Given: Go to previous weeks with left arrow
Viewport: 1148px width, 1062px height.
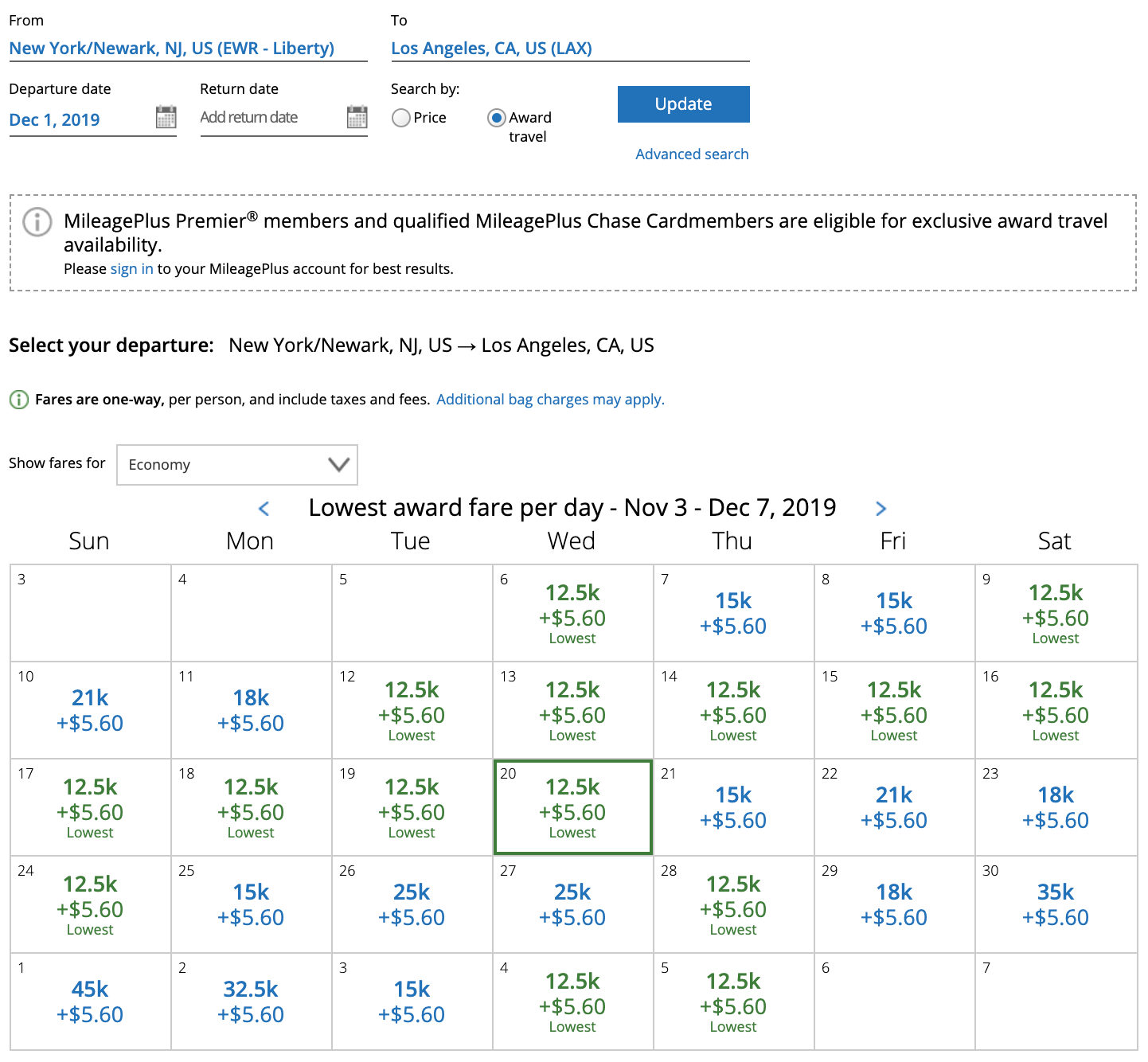Looking at the screenshot, I should coord(264,508).
